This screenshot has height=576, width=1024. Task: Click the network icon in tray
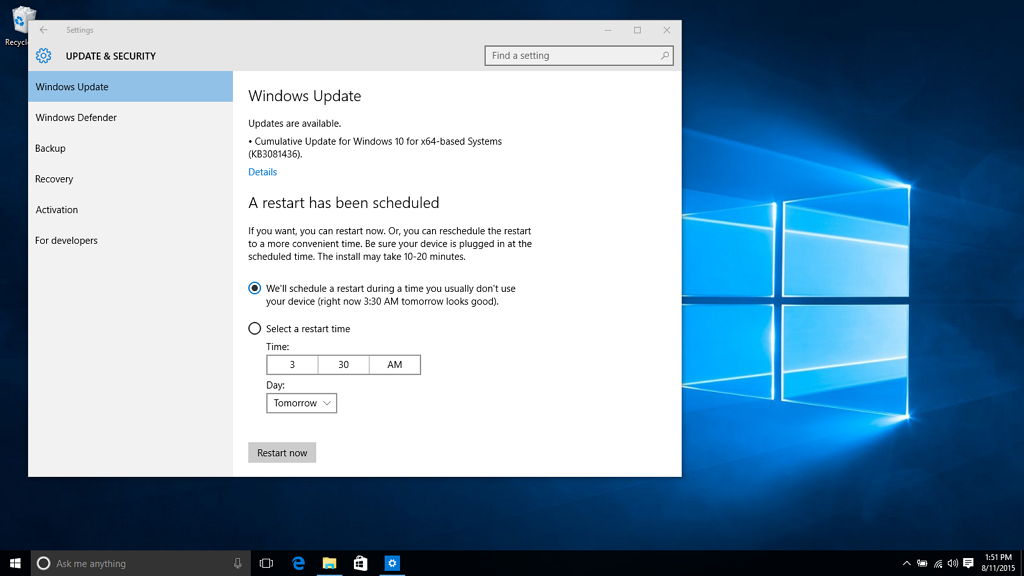pos(938,563)
